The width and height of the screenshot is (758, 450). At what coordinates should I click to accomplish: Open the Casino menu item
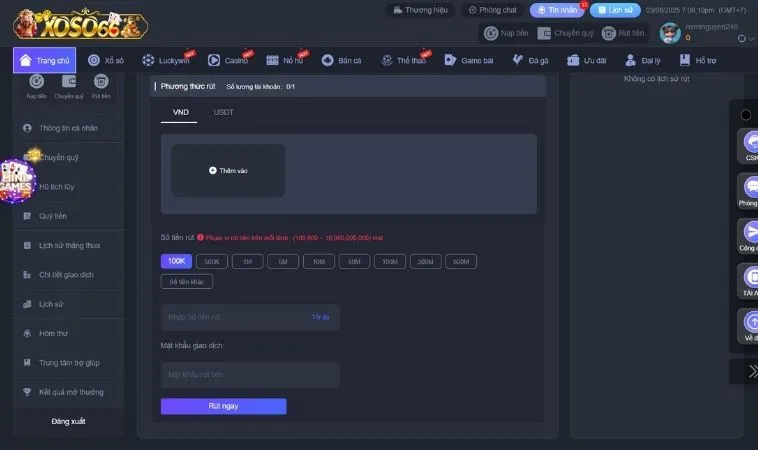231,61
